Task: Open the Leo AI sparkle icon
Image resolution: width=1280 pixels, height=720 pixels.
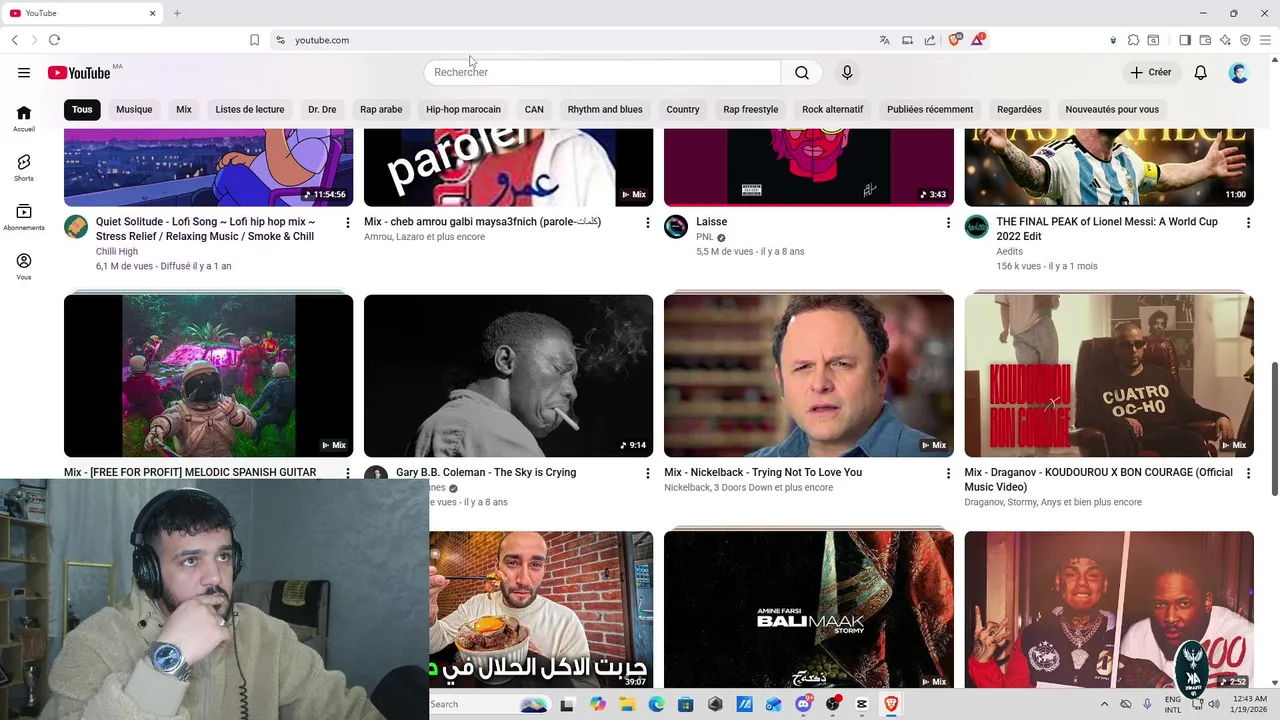Action: (1225, 40)
